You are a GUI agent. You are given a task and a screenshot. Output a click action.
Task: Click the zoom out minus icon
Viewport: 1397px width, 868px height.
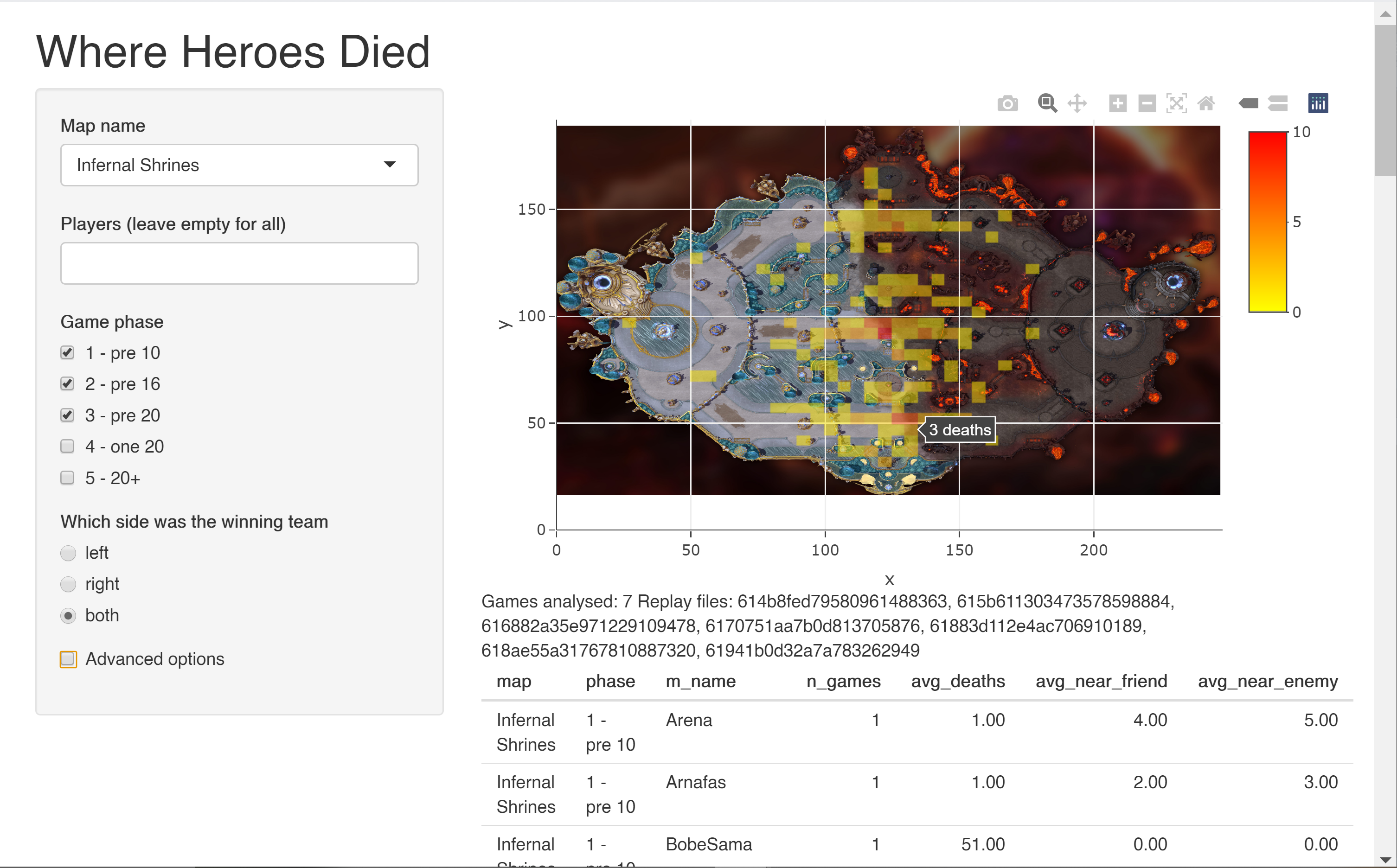(1147, 104)
